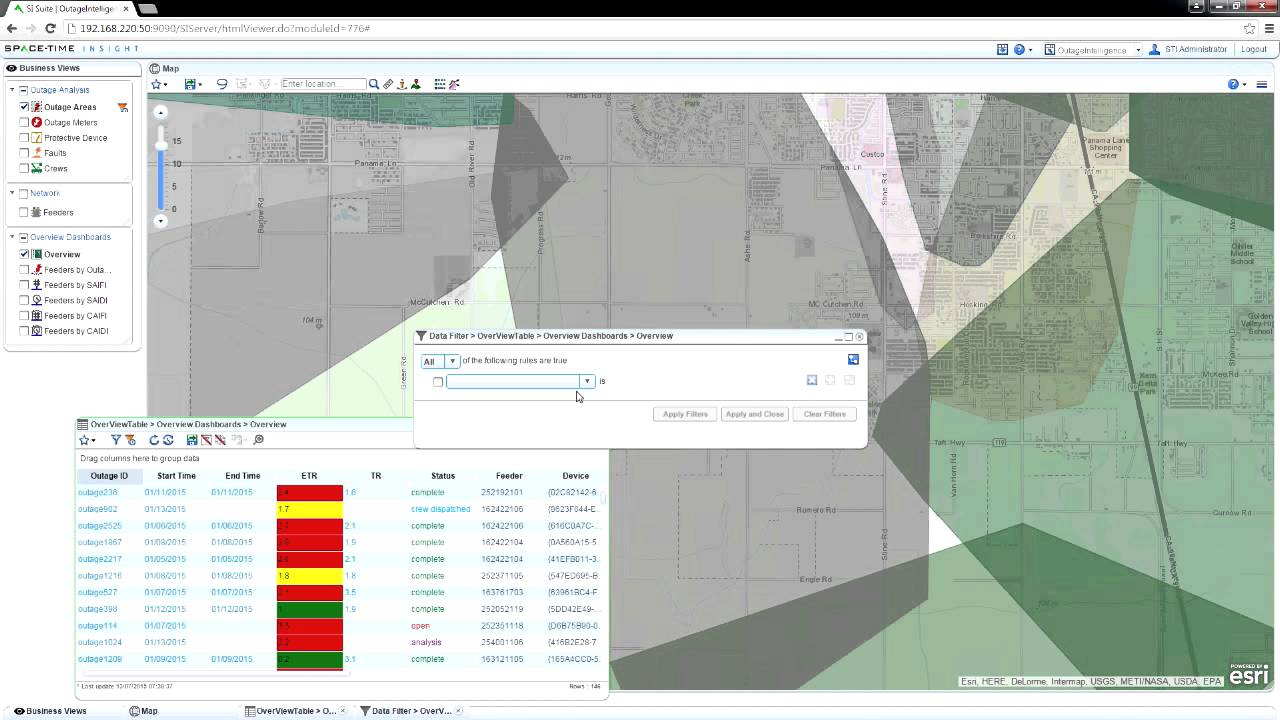Select the lasso selection tool on map

[222, 84]
